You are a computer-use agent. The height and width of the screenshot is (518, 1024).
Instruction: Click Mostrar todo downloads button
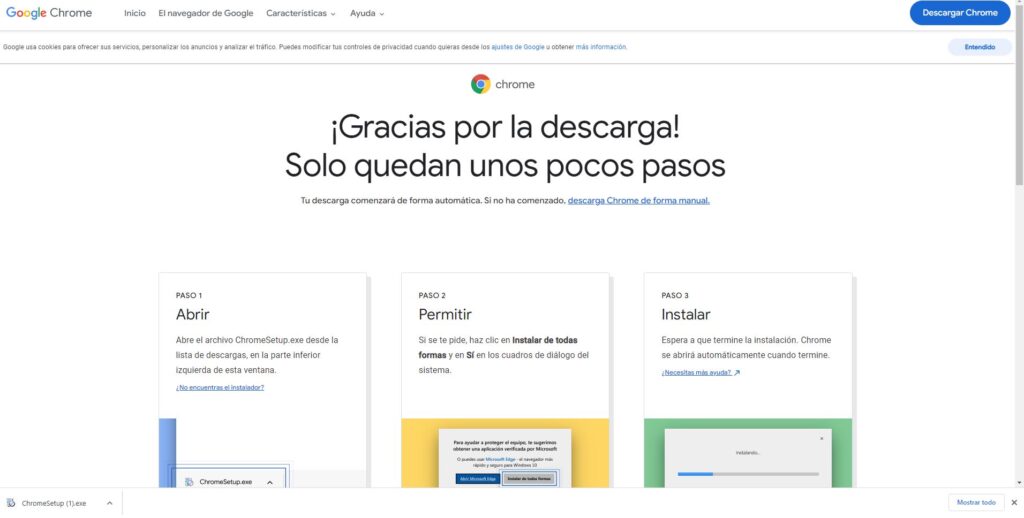coord(976,502)
